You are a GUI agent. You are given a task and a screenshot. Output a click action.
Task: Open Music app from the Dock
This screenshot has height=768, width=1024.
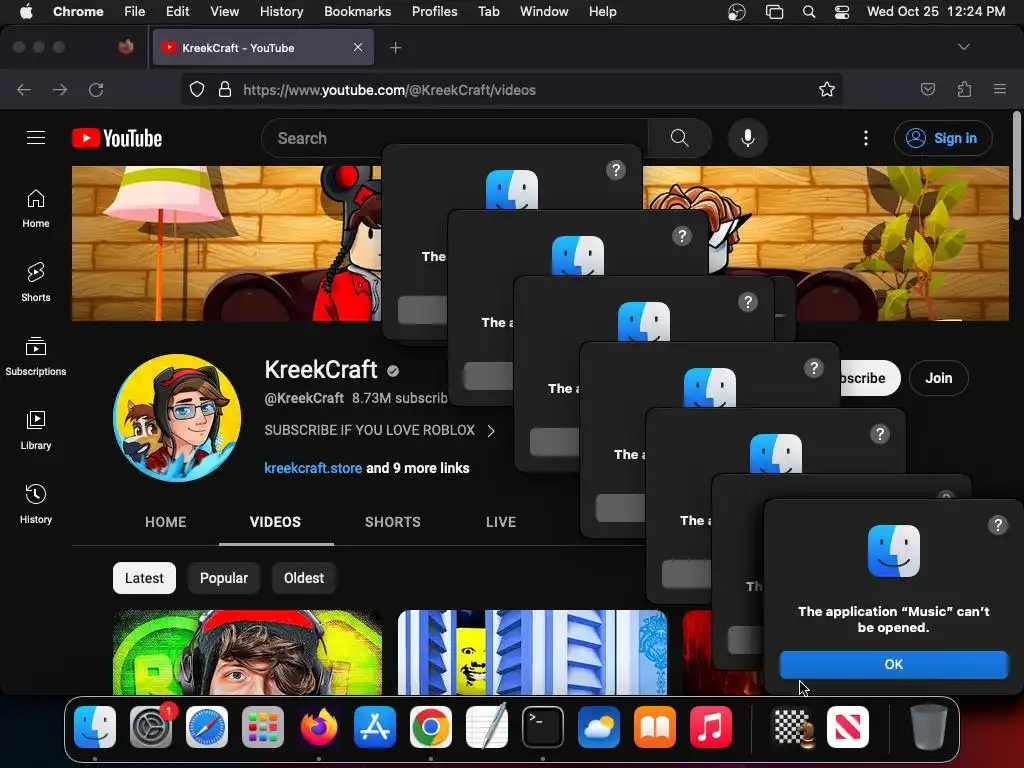(x=711, y=727)
